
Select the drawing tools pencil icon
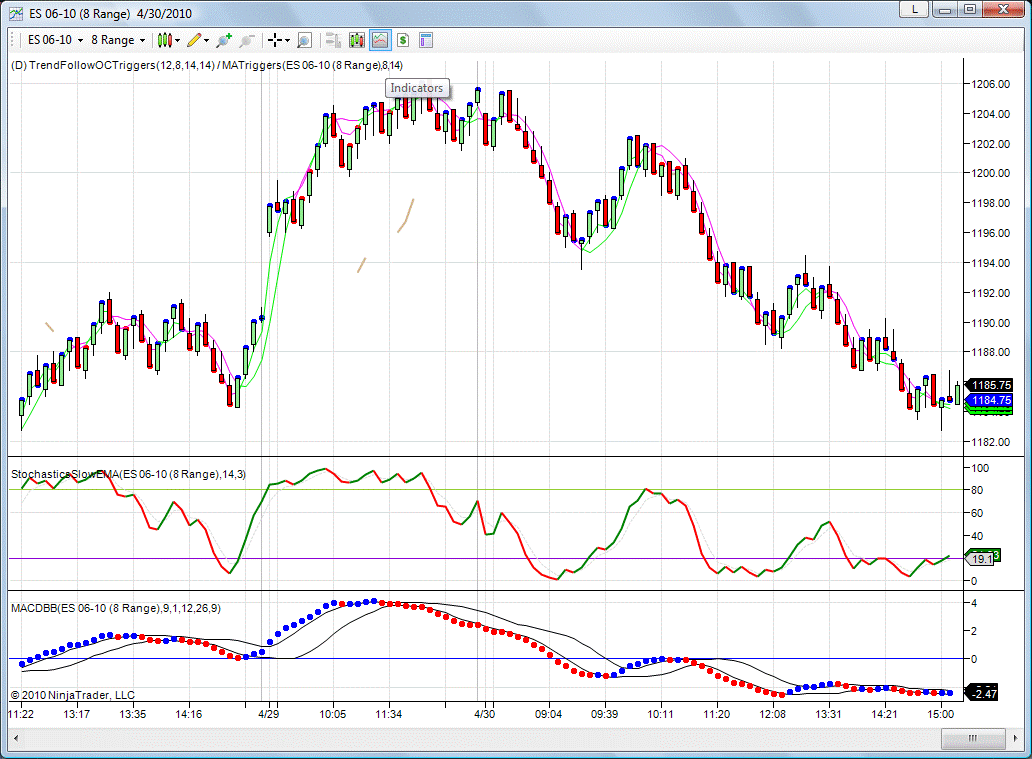pyautogui.click(x=194, y=40)
